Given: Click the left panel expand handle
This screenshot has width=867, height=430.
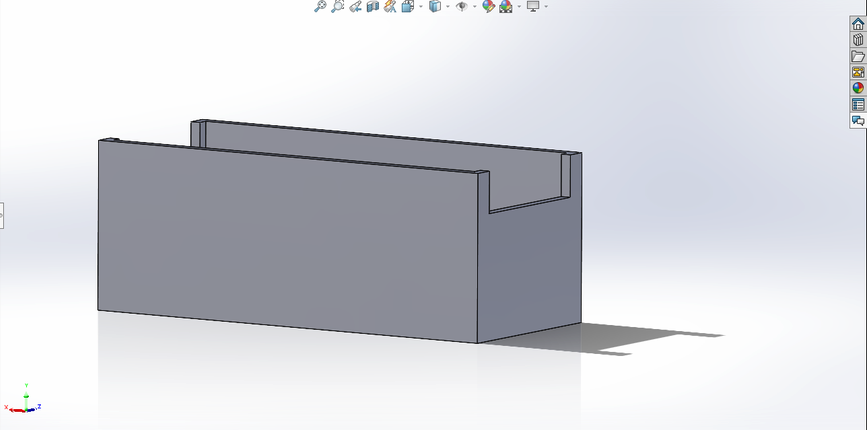Looking at the screenshot, I should pos(2,216).
